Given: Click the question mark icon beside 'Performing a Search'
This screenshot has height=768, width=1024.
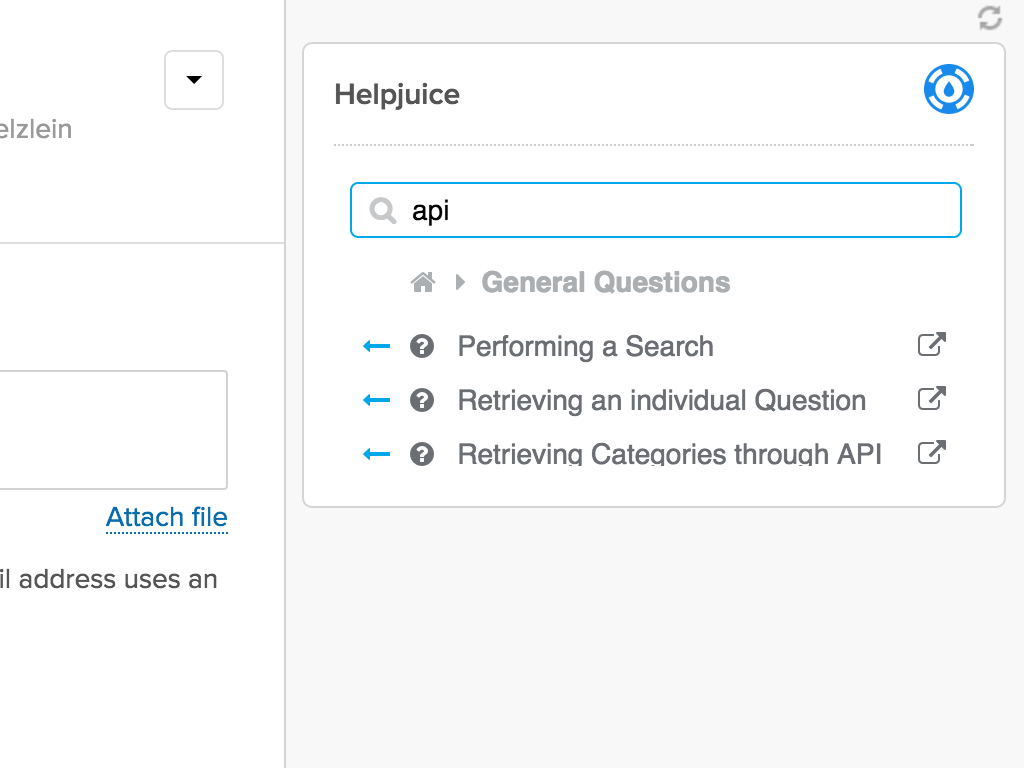Looking at the screenshot, I should coord(422,346).
